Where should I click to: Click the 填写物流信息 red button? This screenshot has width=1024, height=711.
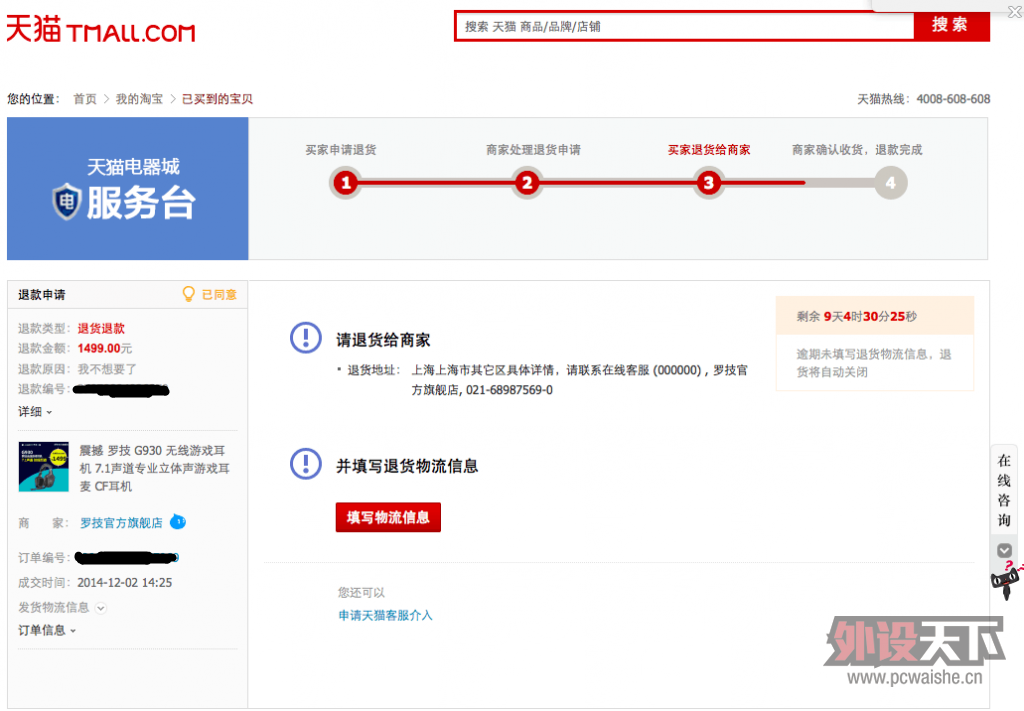tap(388, 517)
